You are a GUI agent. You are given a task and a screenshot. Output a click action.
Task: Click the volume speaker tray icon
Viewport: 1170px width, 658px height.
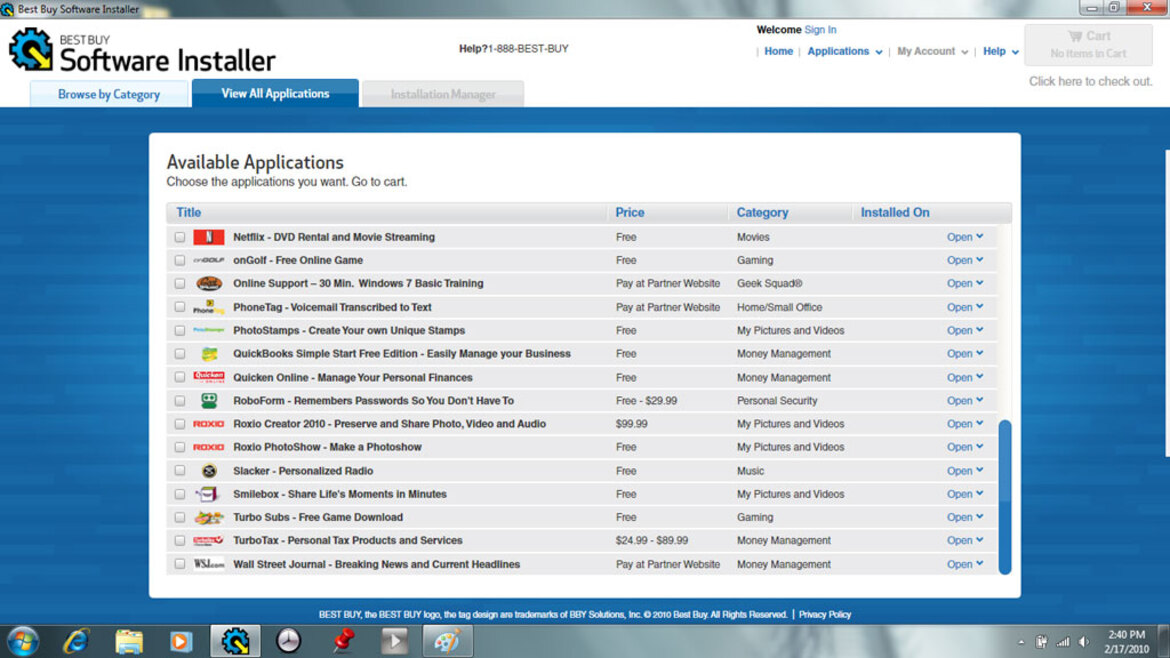point(1084,642)
